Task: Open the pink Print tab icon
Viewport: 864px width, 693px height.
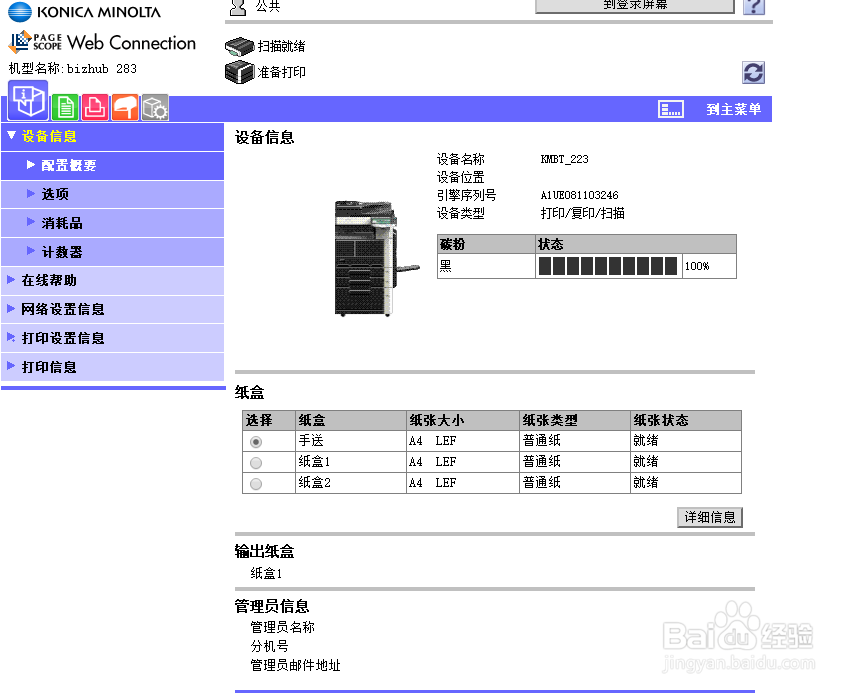Action: 94,106
